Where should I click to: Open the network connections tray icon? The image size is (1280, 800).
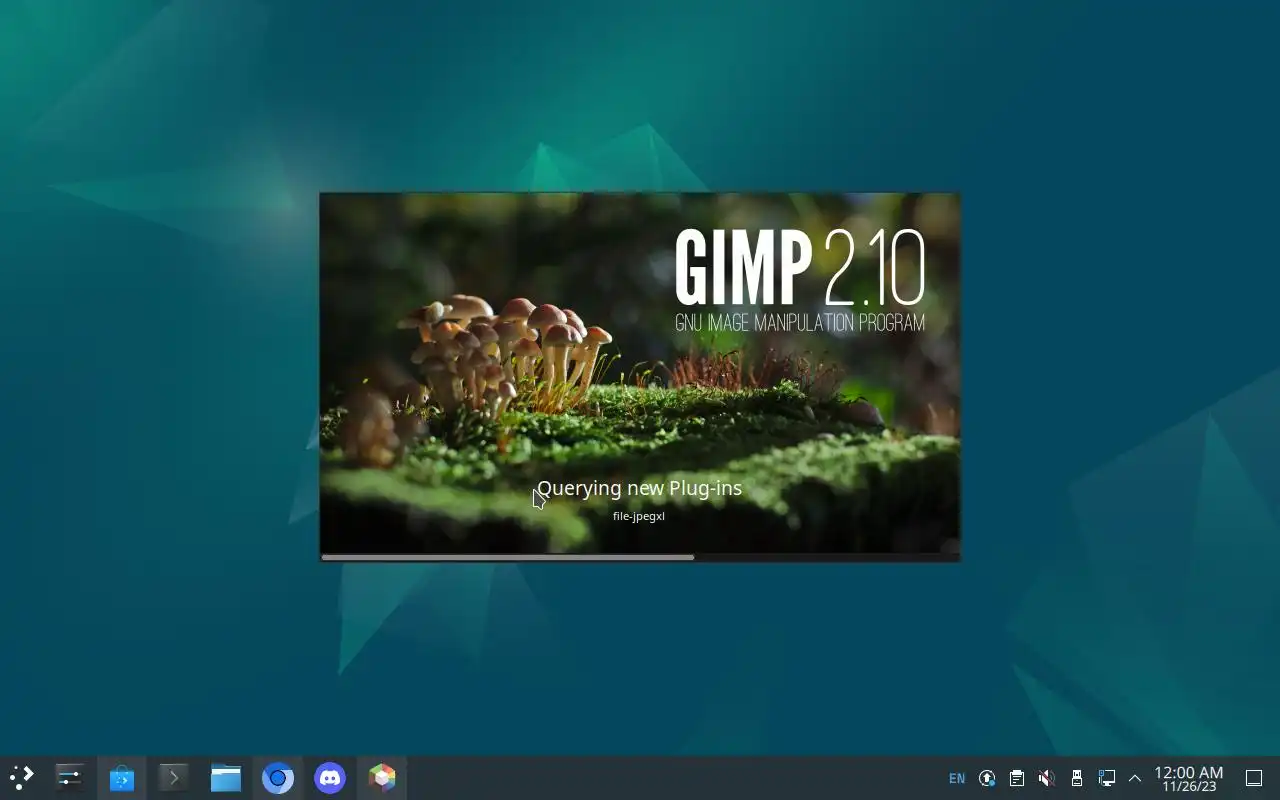[x=1107, y=778]
